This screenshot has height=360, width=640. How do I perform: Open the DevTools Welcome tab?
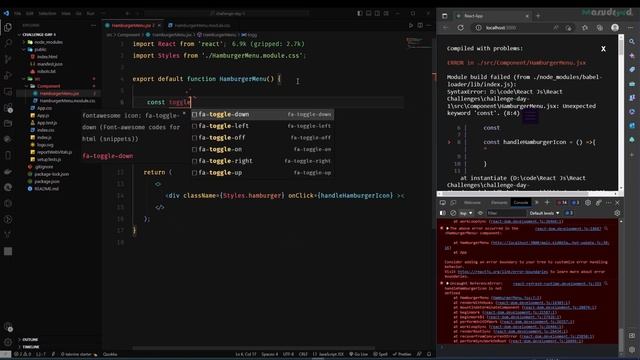click(472, 202)
